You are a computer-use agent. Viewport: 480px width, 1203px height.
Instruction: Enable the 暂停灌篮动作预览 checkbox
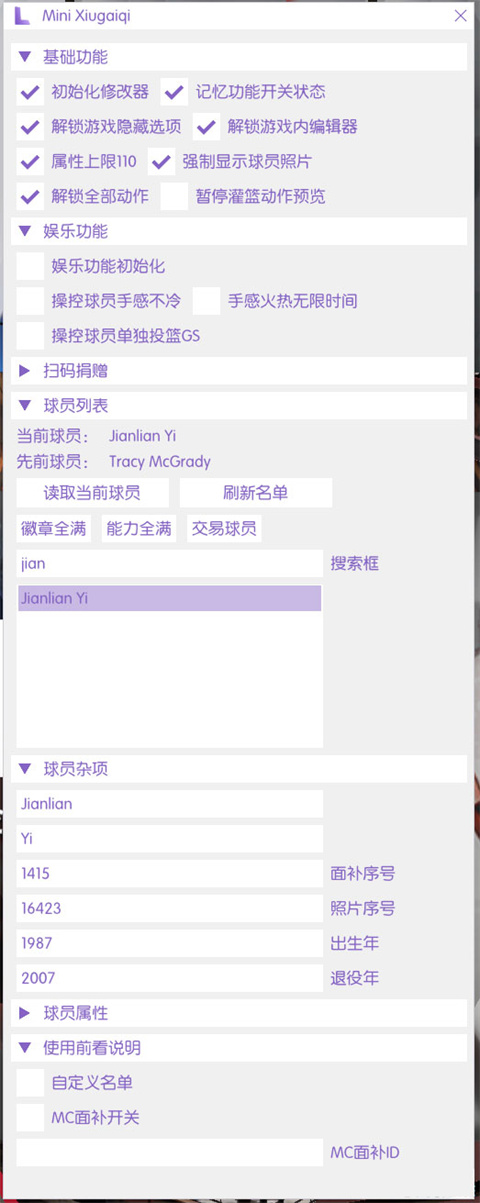tap(175, 196)
